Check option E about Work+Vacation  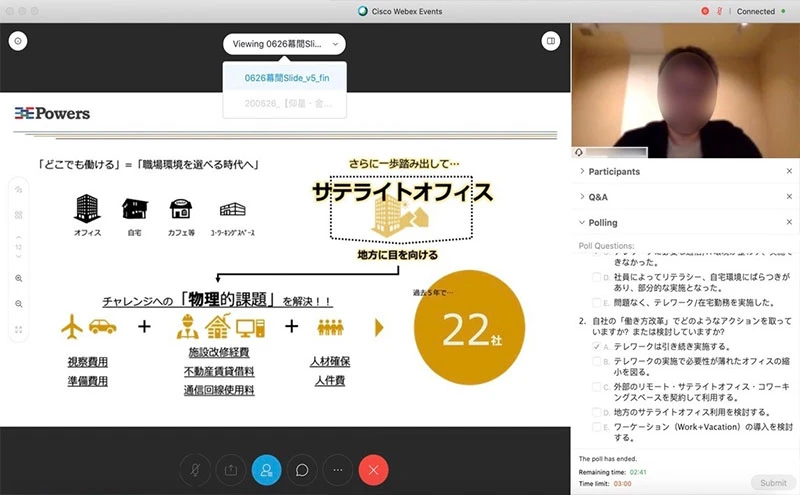(596, 427)
